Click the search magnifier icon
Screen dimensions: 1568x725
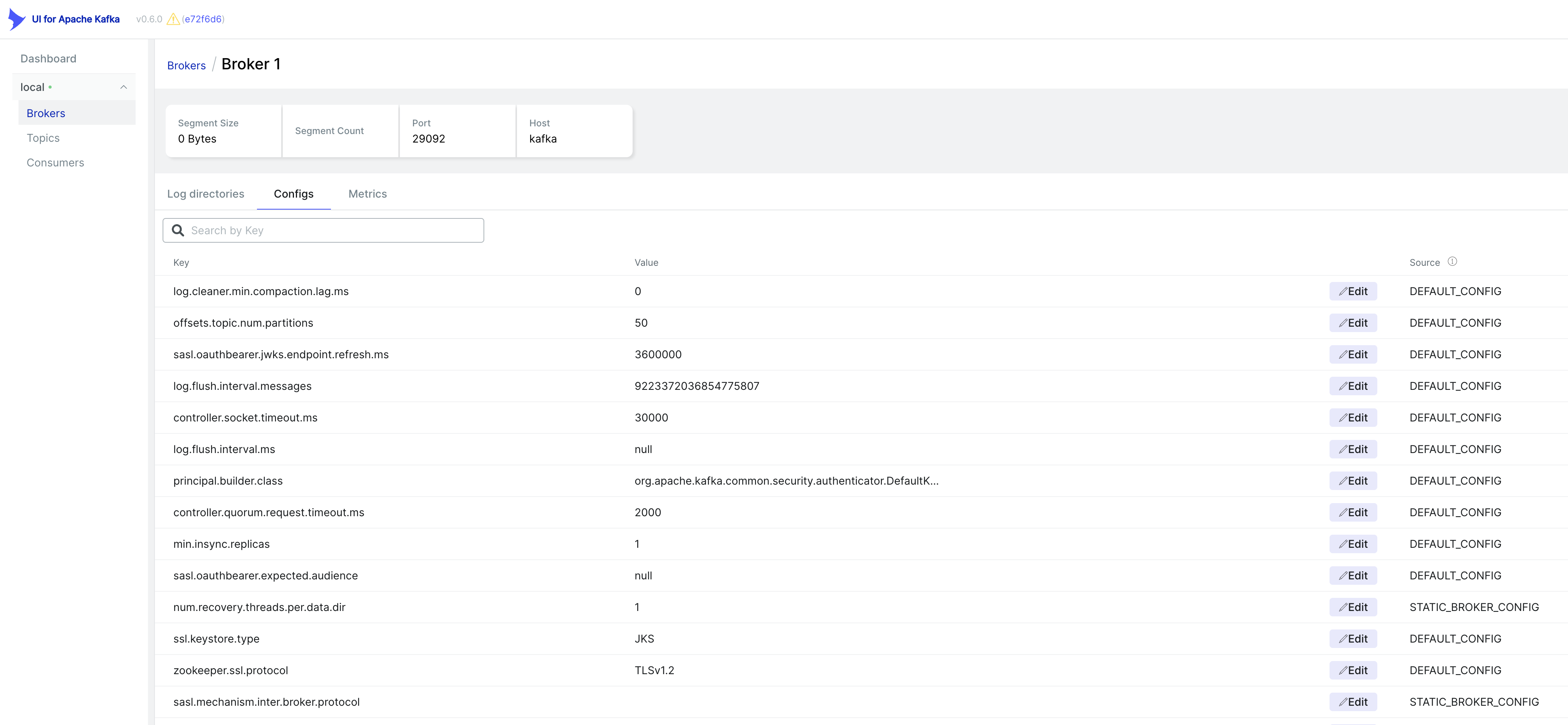tap(178, 230)
